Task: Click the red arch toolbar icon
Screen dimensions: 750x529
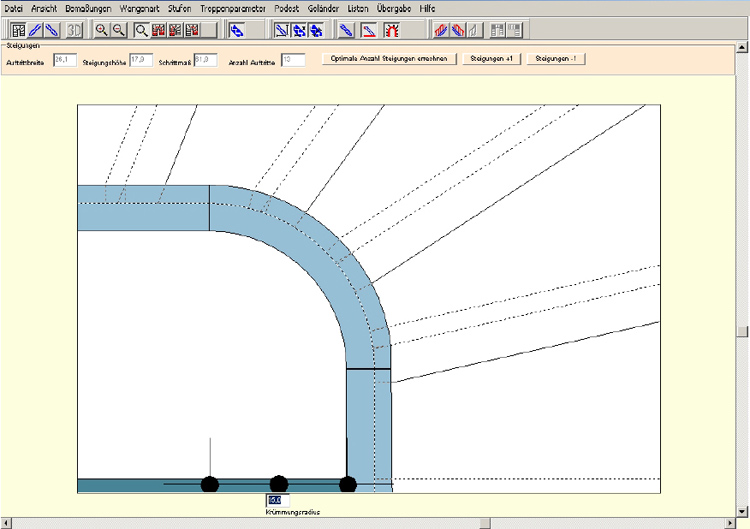Action: click(x=392, y=30)
